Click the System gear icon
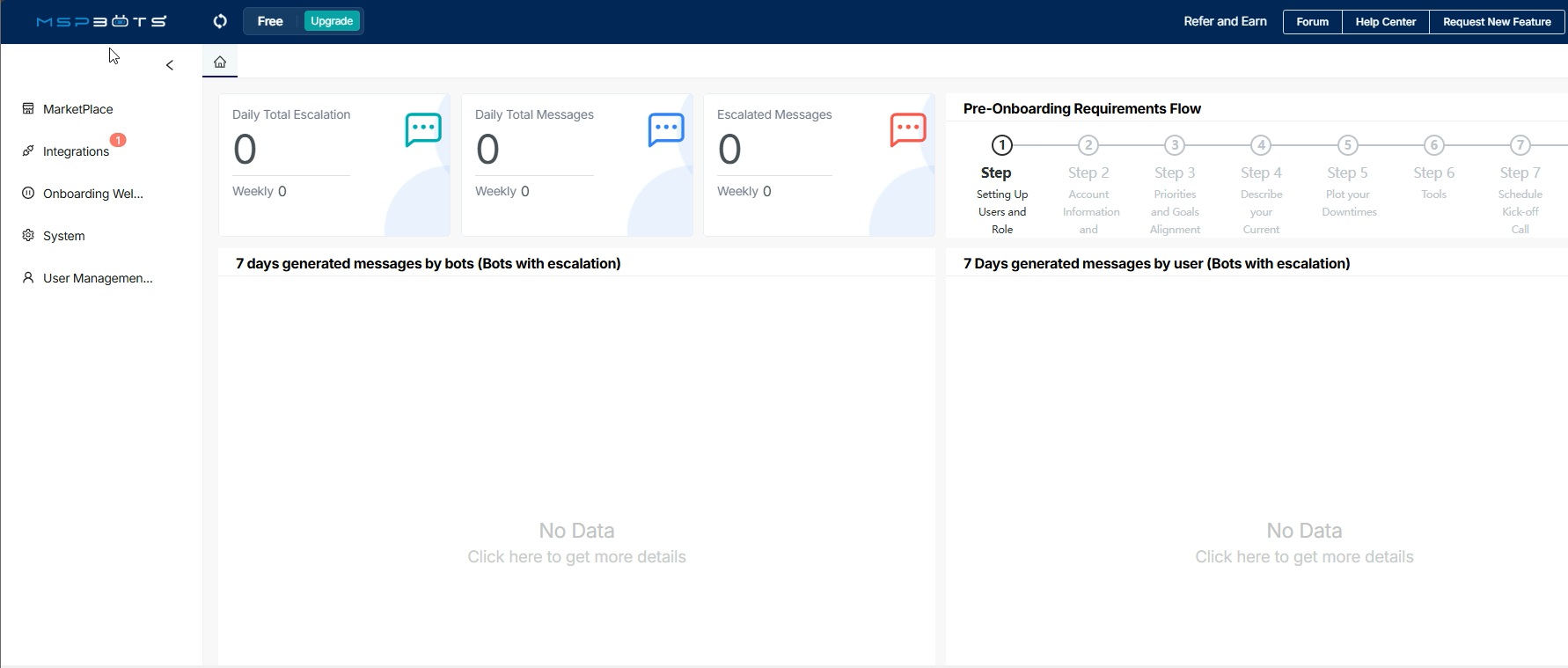This screenshot has width=1568, height=668. pyautogui.click(x=28, y=236)
